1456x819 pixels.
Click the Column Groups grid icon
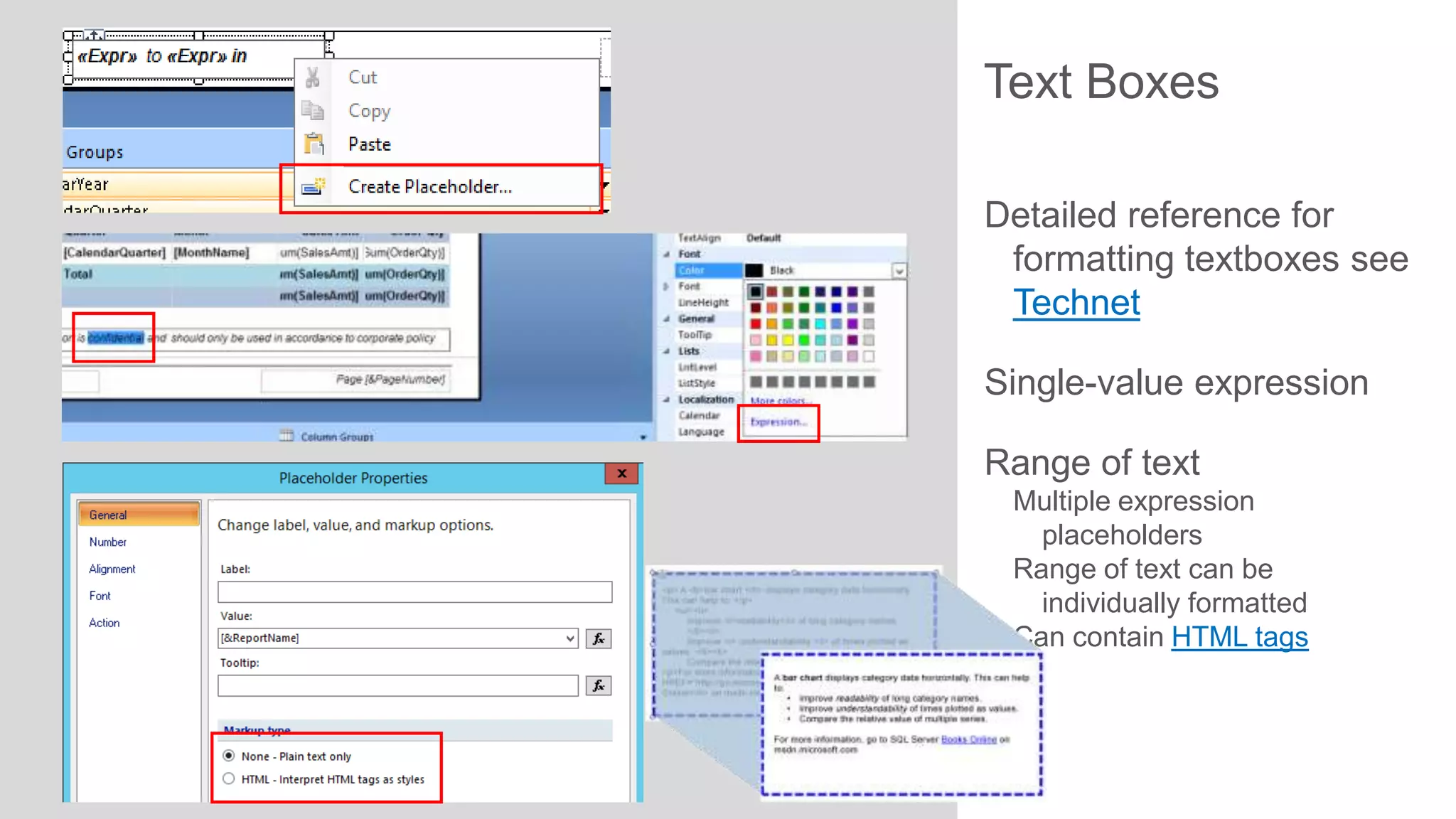[x=286, y=435]
